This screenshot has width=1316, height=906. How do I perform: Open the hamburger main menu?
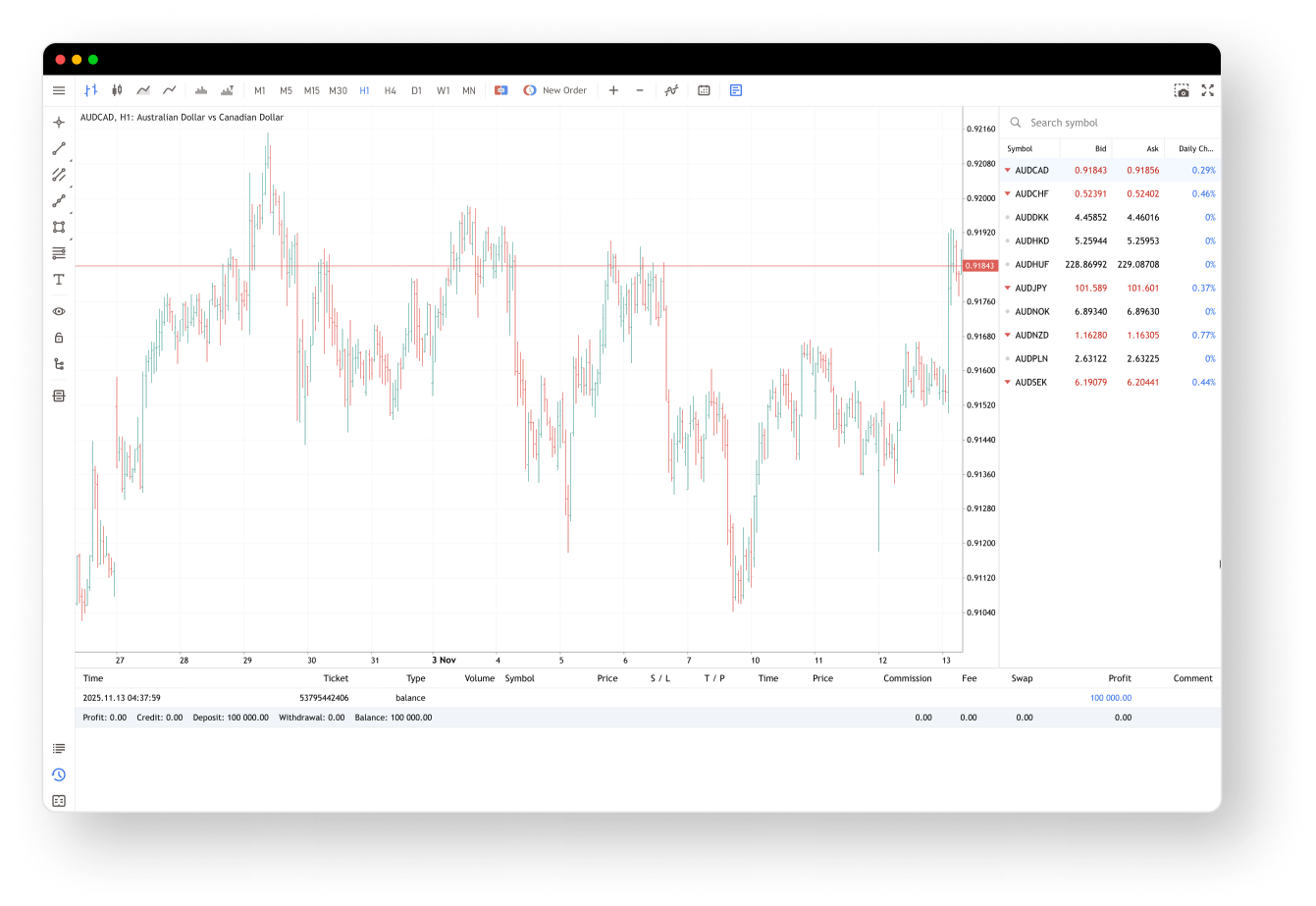[x=59, y=90]
